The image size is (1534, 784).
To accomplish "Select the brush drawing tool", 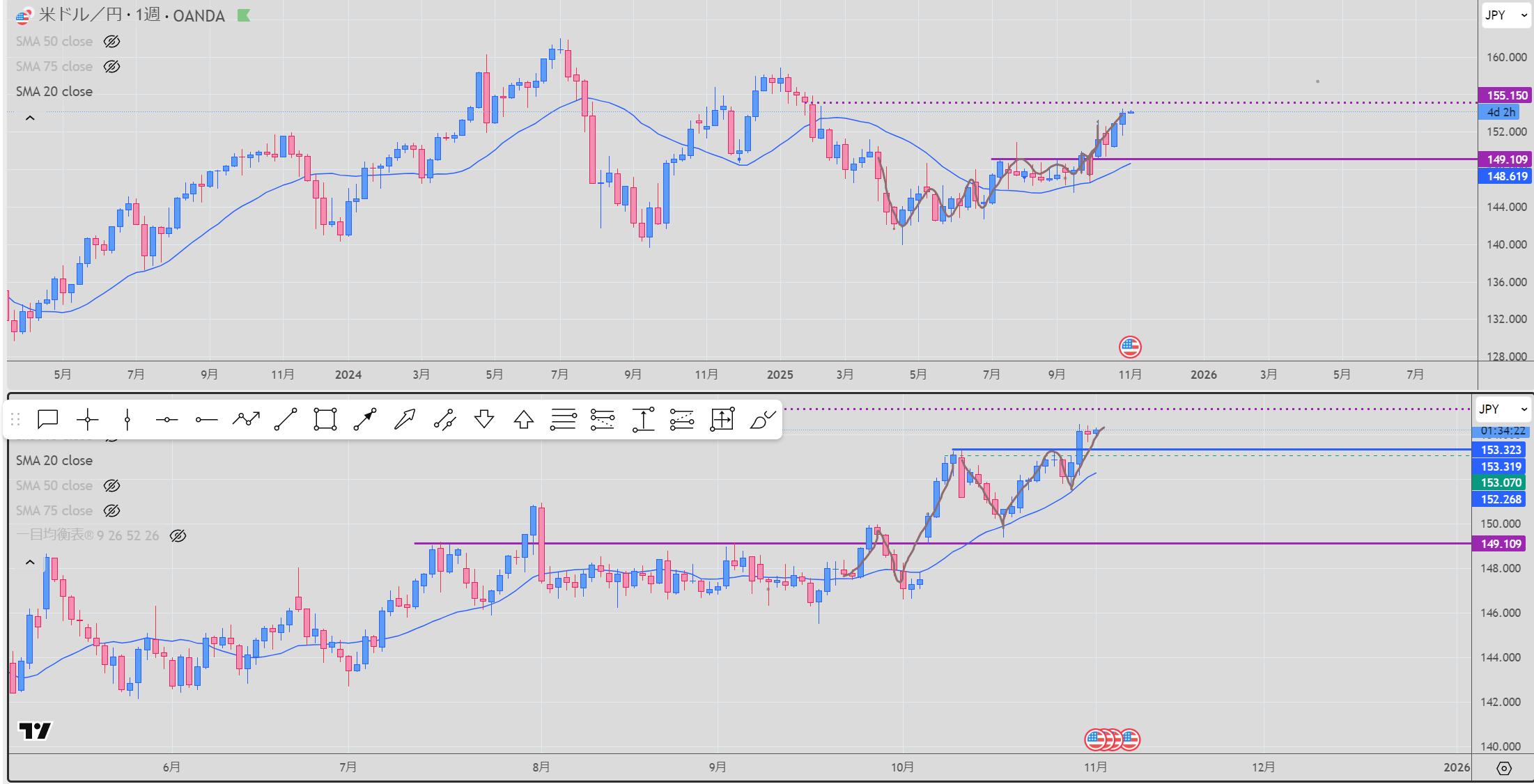I will click(762, 419).
